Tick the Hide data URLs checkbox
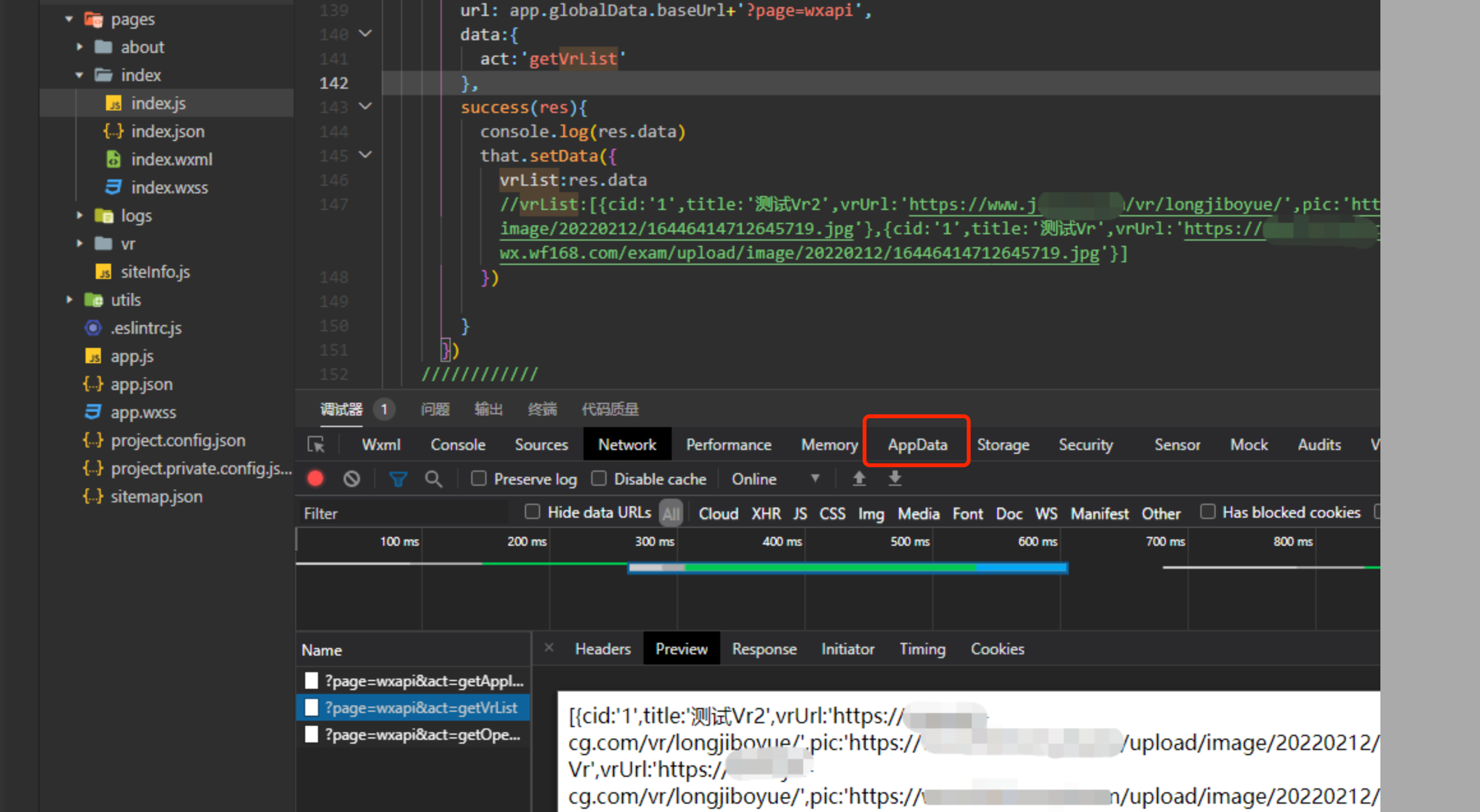The height and width of the screenshot is (812, 1480). coord(532,511)
